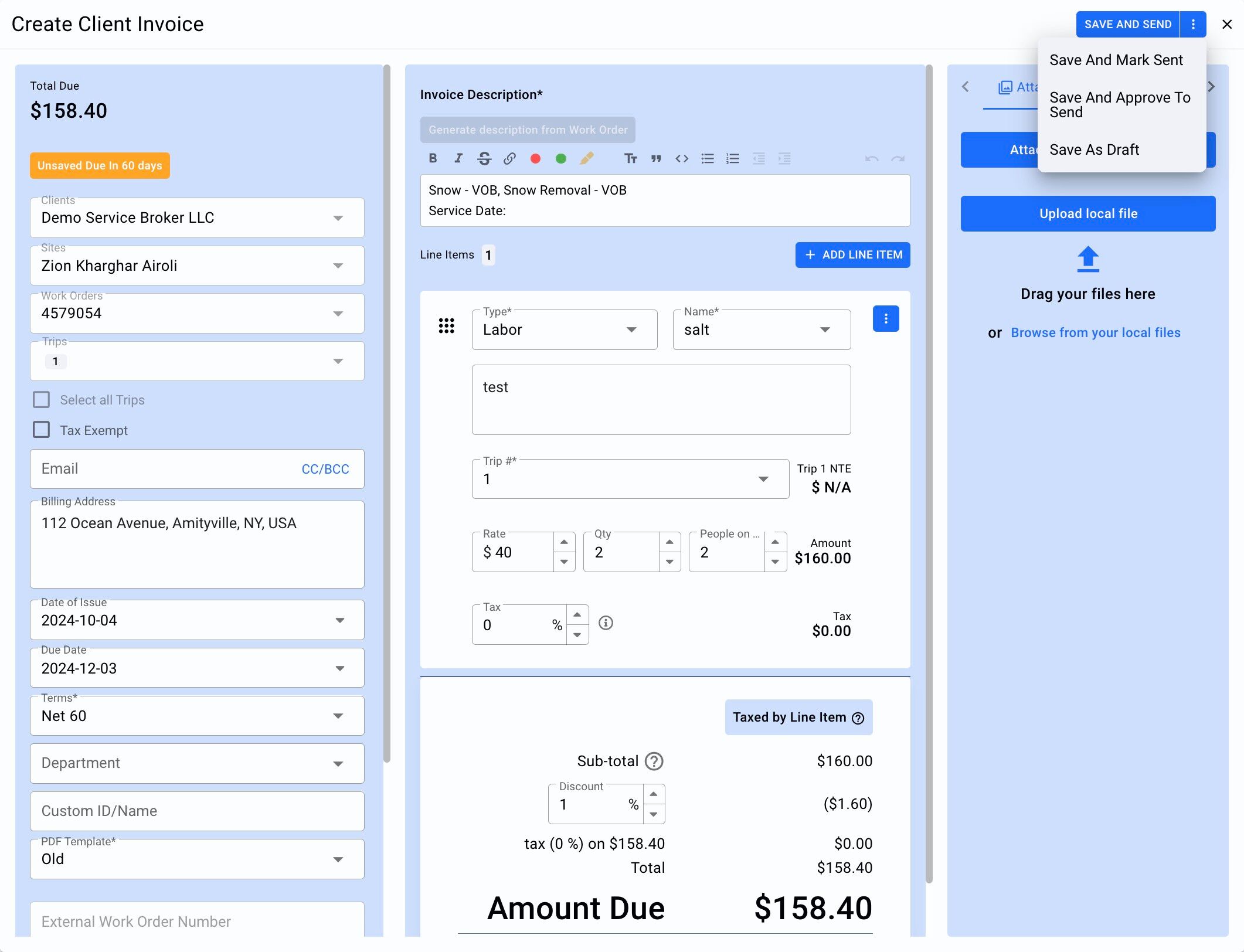
Task: Click the line item drag handle
Action: click(x=447, y=326)
